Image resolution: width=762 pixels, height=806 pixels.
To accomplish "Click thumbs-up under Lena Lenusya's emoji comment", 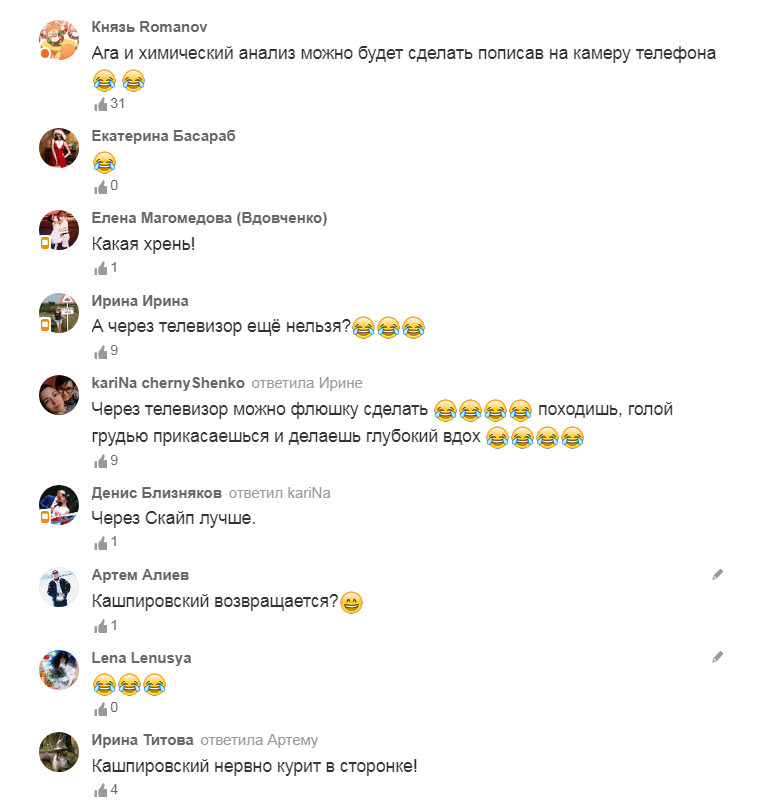I will click(x=100, y=709).
